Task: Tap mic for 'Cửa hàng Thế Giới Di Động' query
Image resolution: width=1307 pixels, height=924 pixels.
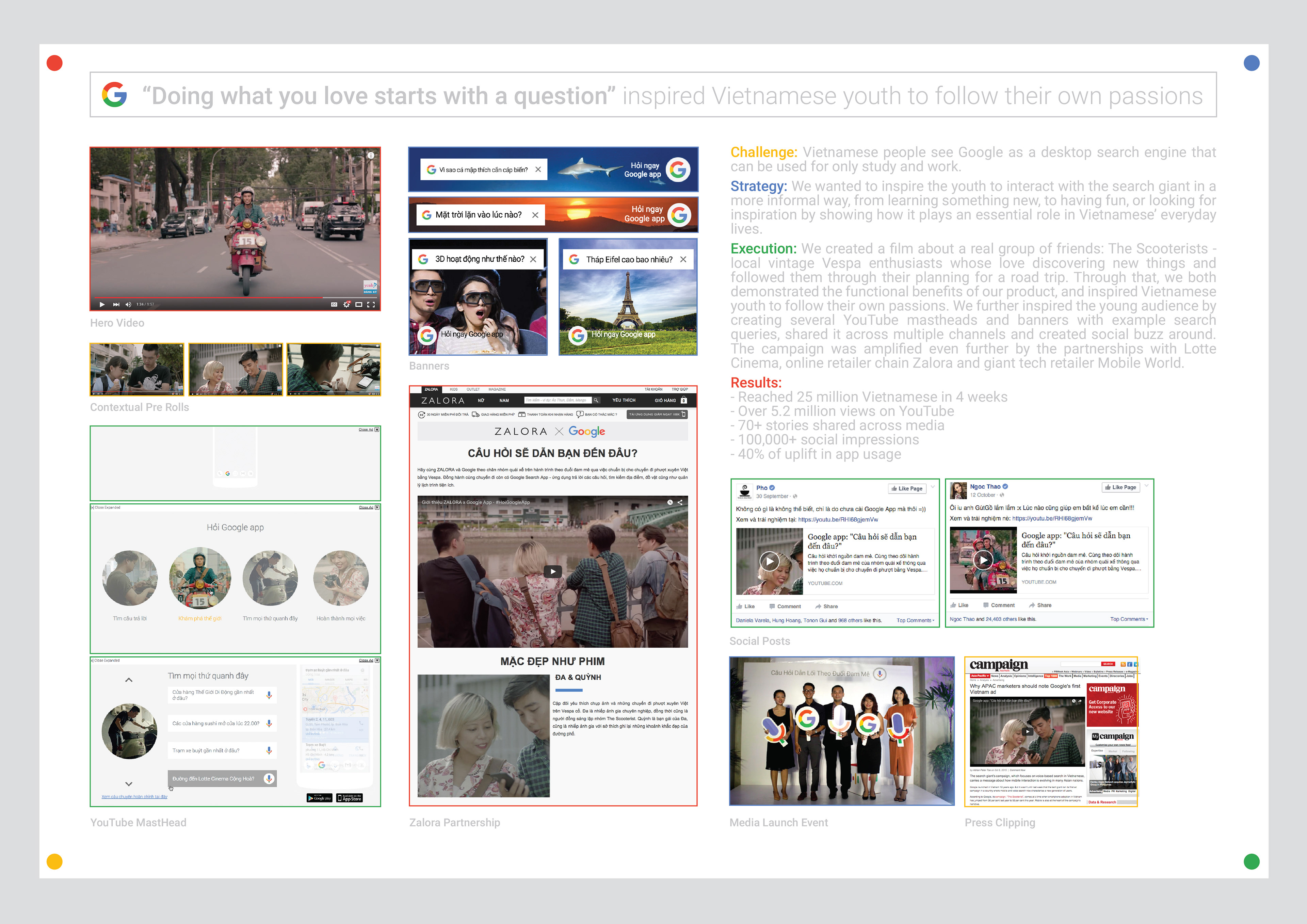Action: [269, 695]
